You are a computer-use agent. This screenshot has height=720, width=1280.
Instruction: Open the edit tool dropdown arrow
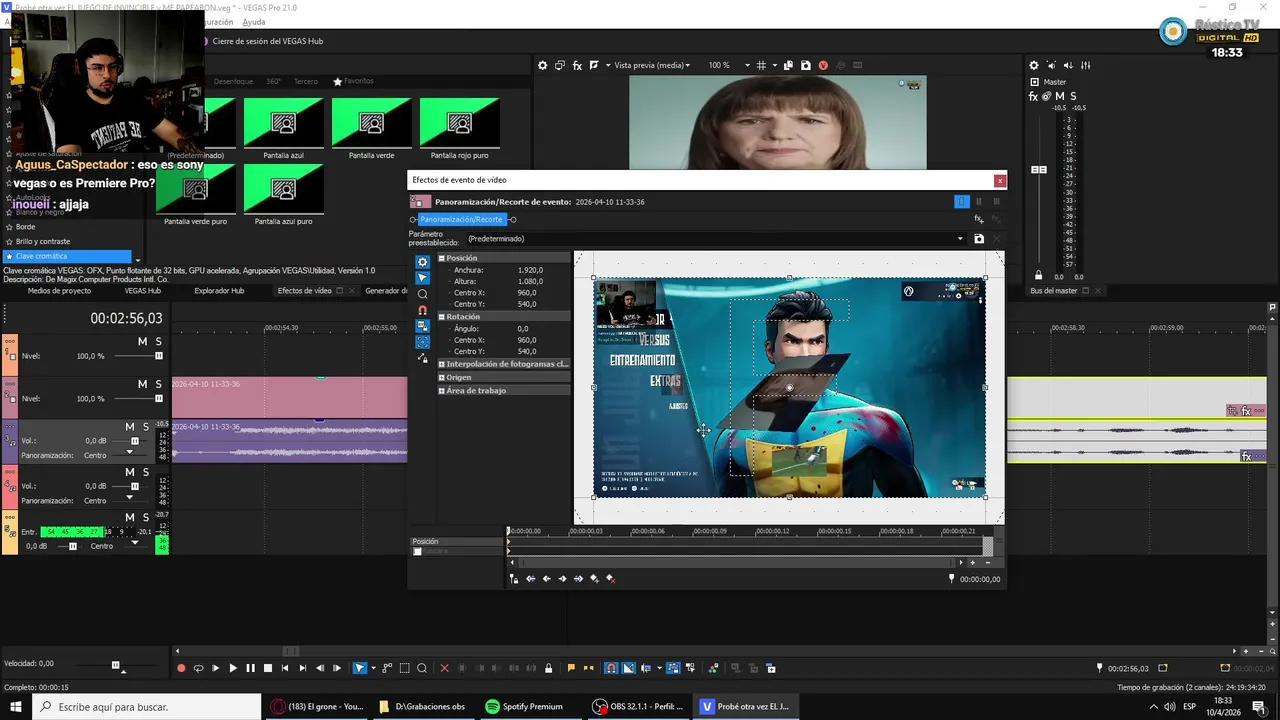pyautogui.click(x=373, y=668)
